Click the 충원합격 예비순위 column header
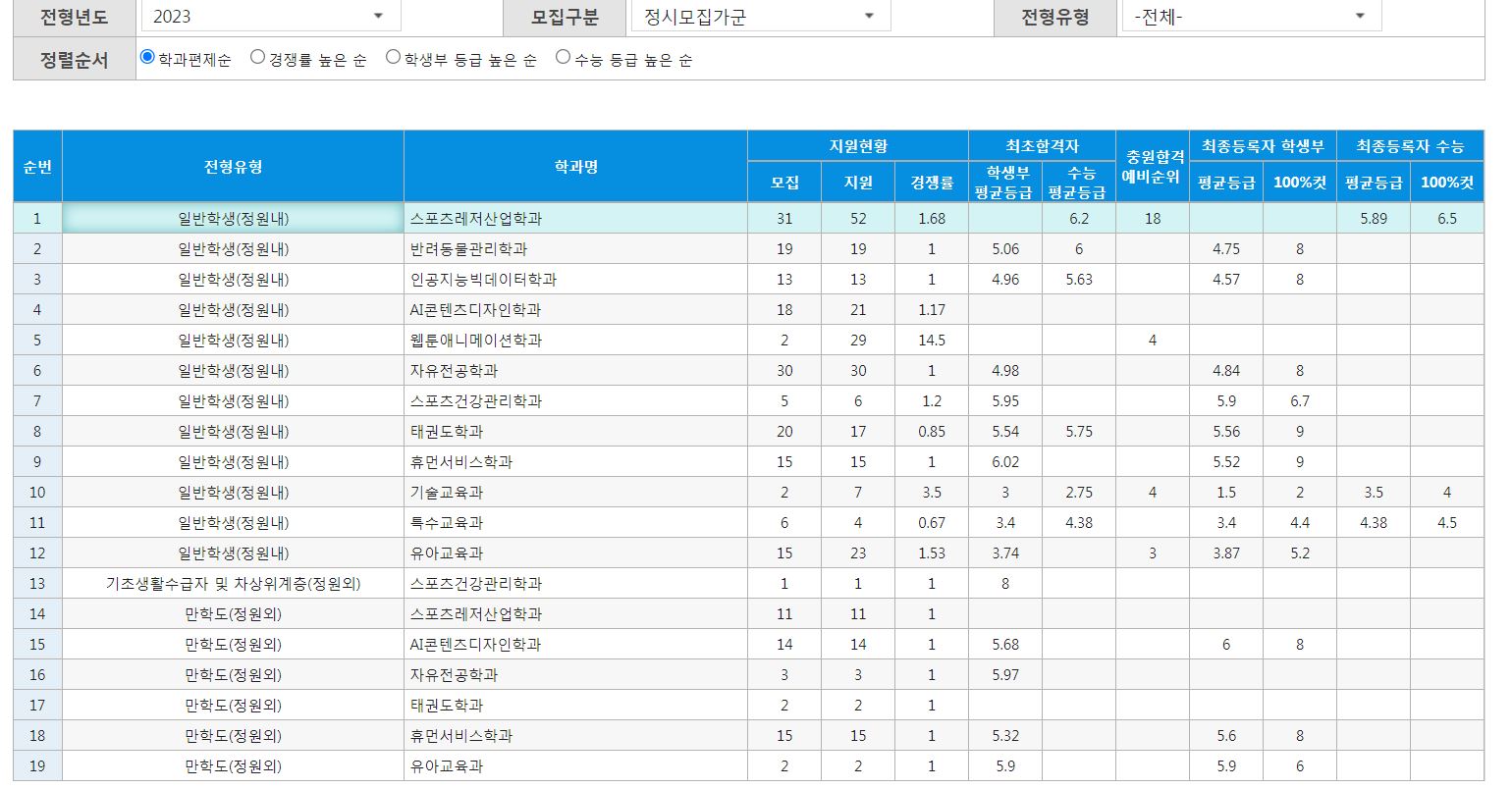 [x=1153, y=166]
